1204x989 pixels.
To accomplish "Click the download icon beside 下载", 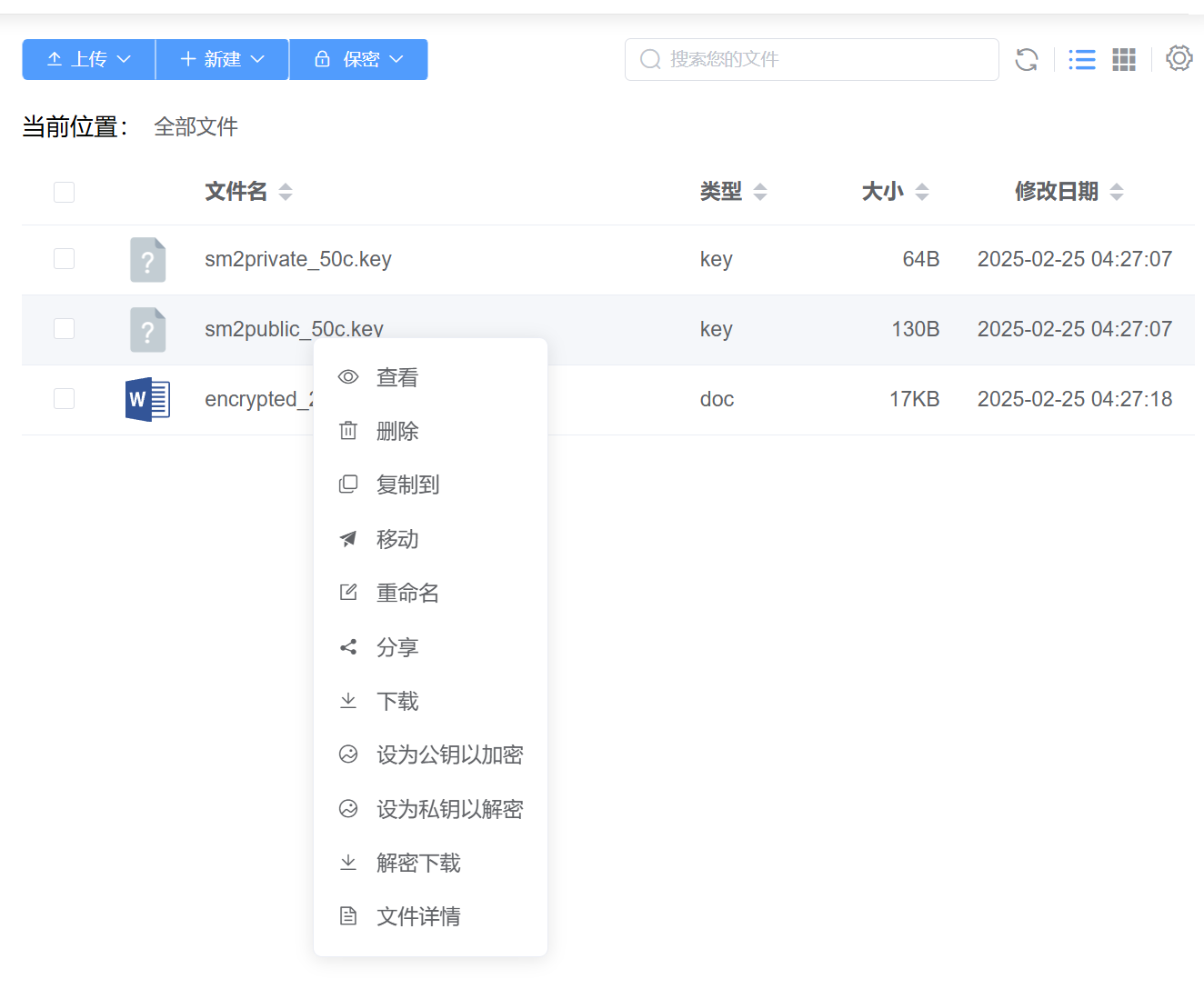I will 348,701.
